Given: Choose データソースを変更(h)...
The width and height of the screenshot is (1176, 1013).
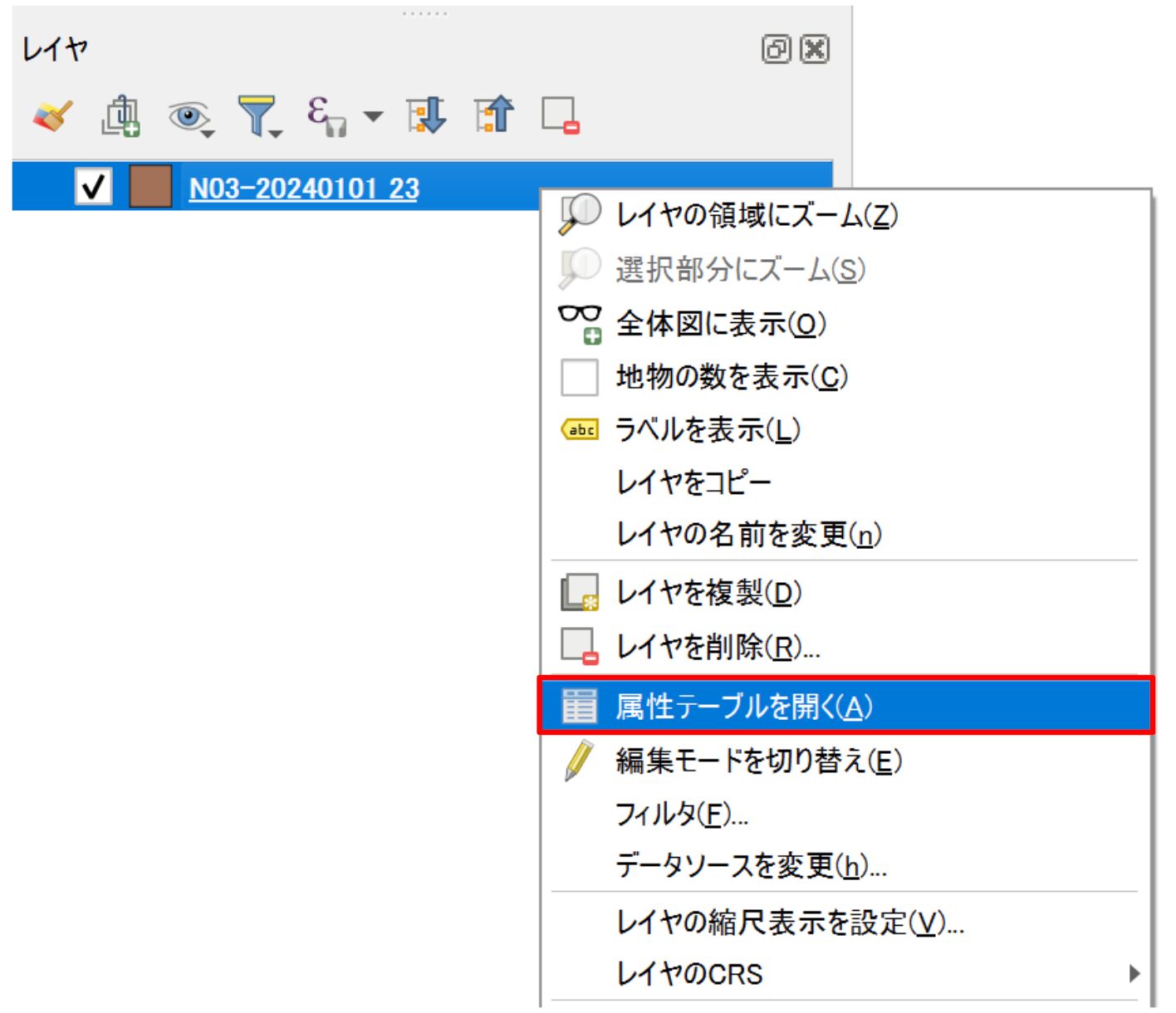Looking at the screenshot, I should [845, 866].
